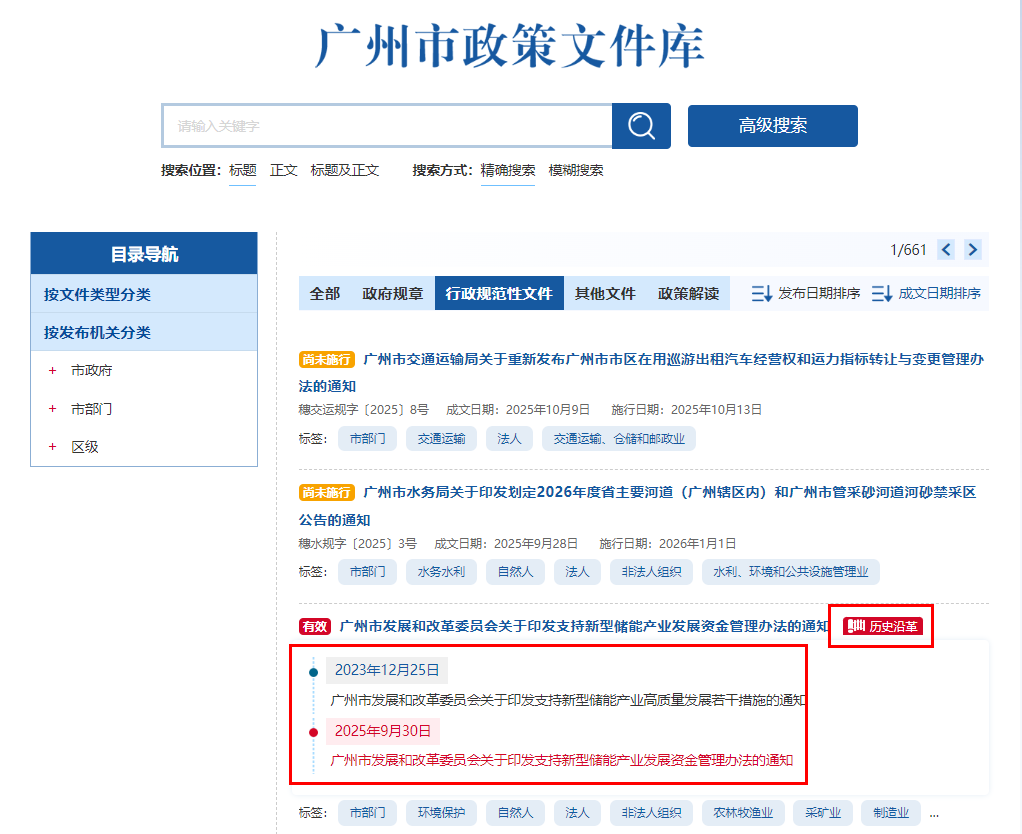1022x834 pixels.
Task: Click the previous page arrow
Action: click(945, 249)
